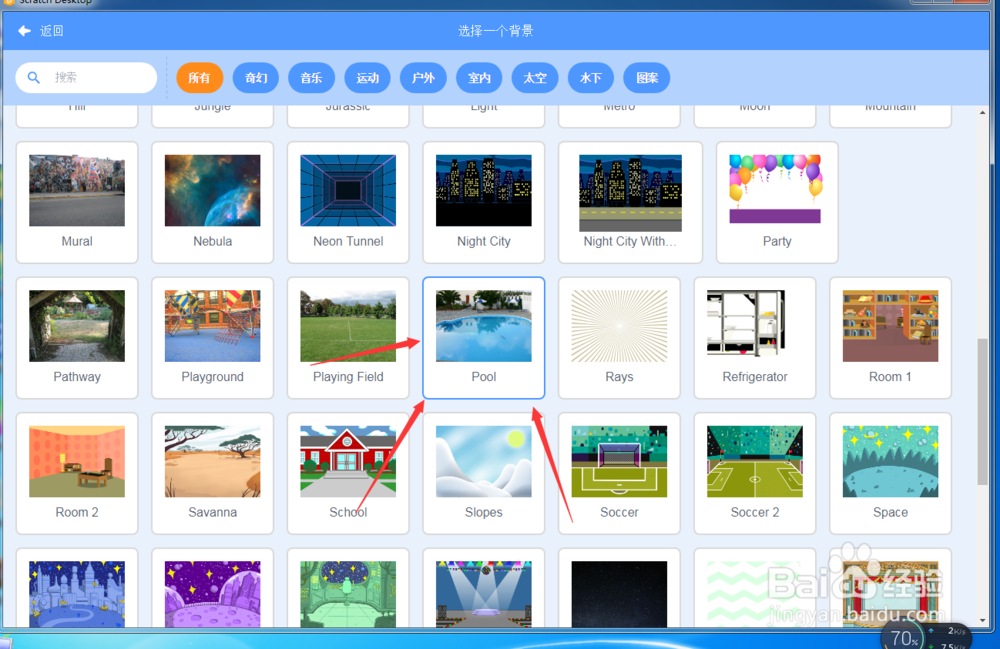Choose the Playing Field backdrop

tap(348, 338)
